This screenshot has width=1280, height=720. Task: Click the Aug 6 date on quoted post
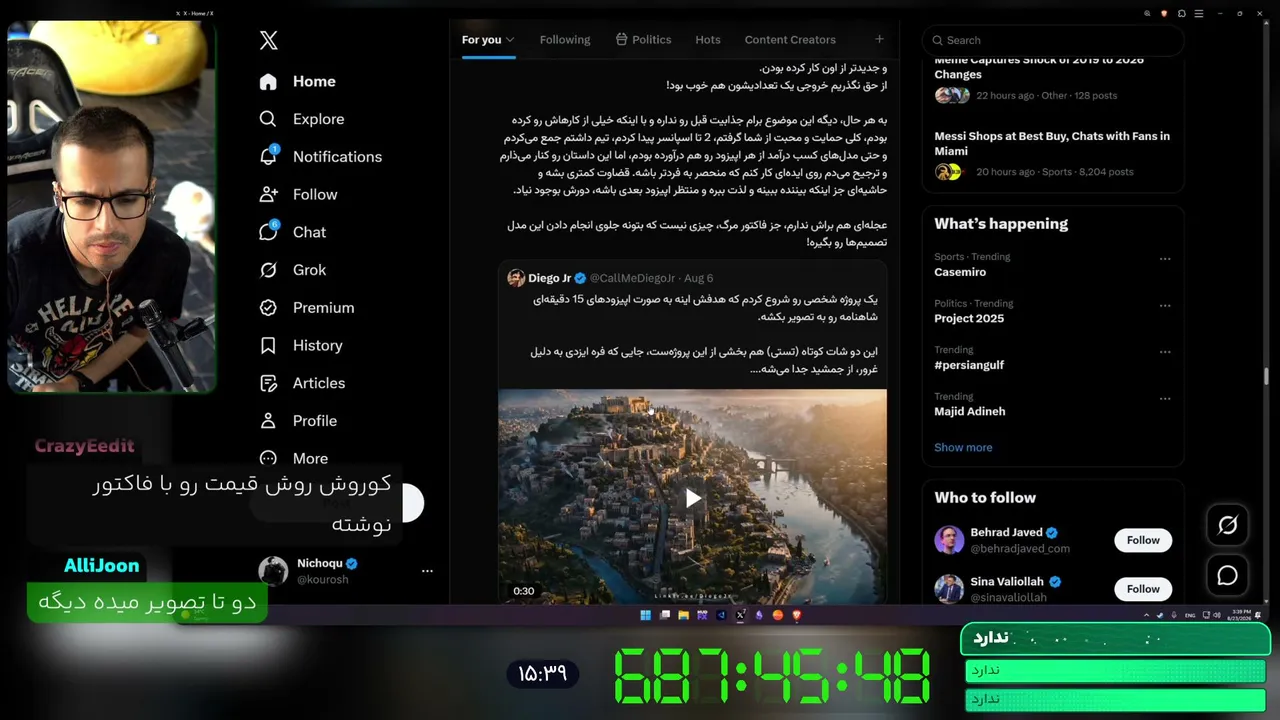coord(698,278)
